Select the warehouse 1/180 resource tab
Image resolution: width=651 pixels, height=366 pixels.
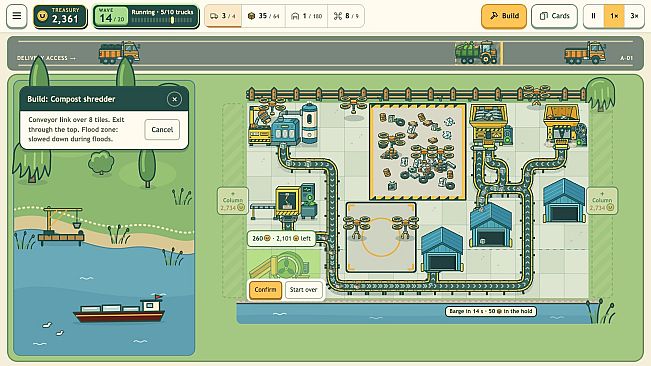click(x=306, y=16)
